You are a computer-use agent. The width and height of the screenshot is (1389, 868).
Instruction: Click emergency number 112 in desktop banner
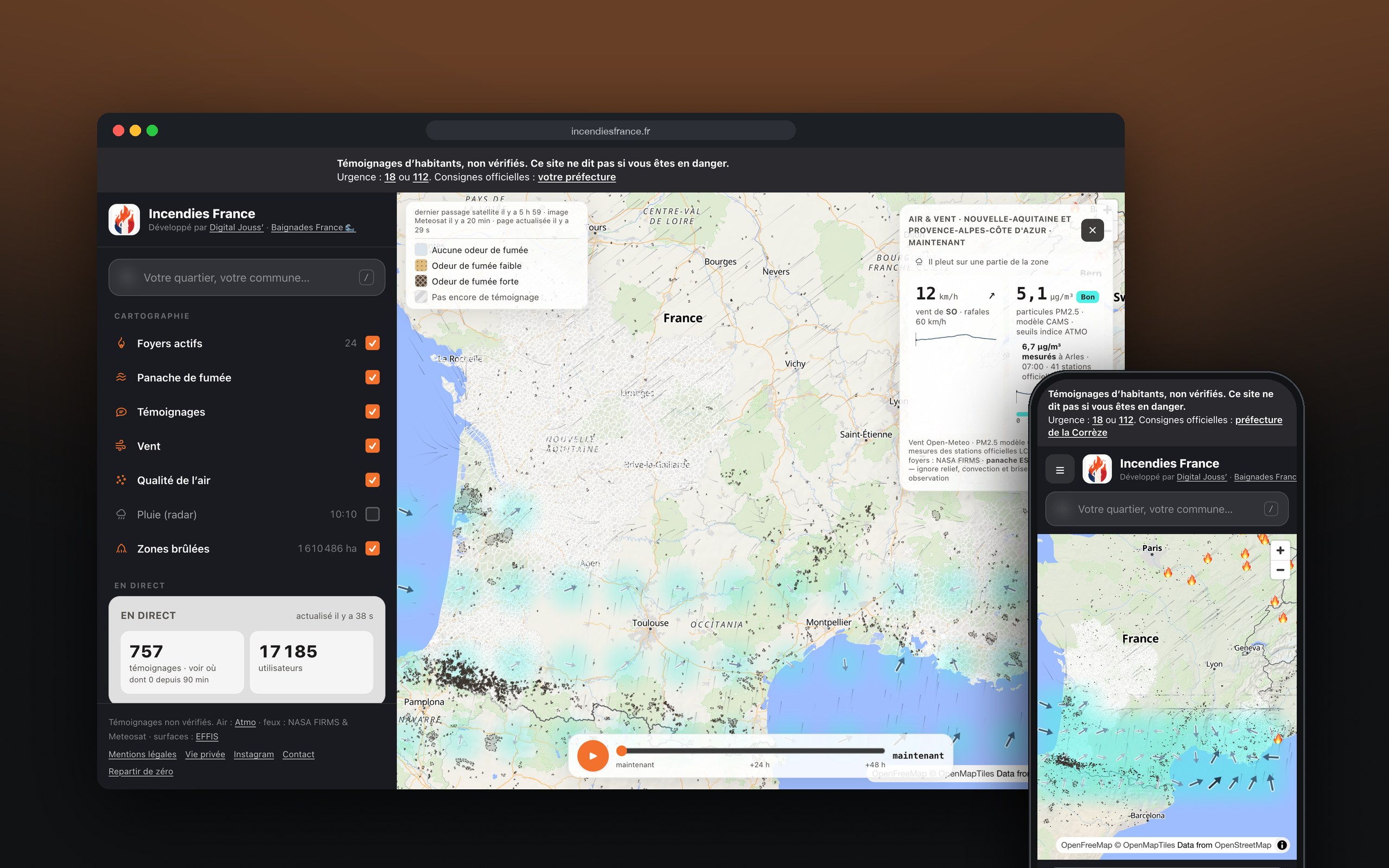point(420,177)
